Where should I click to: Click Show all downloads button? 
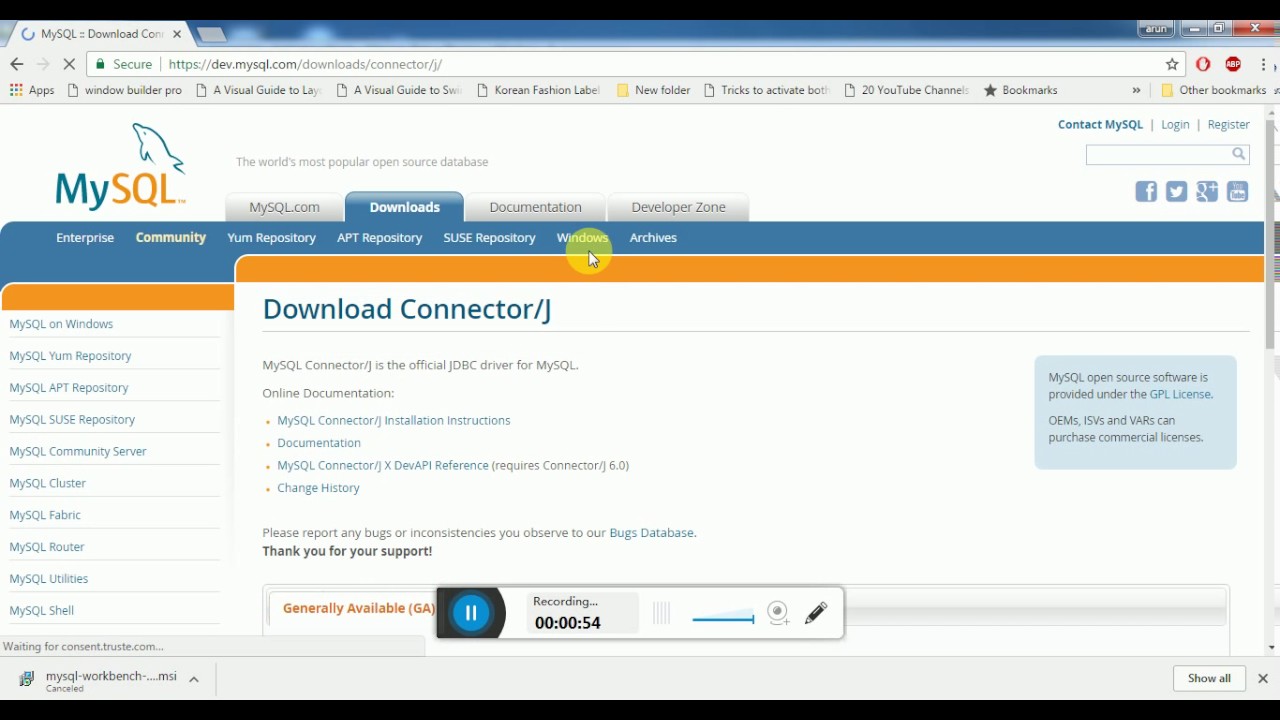(x=1209, y=678)
